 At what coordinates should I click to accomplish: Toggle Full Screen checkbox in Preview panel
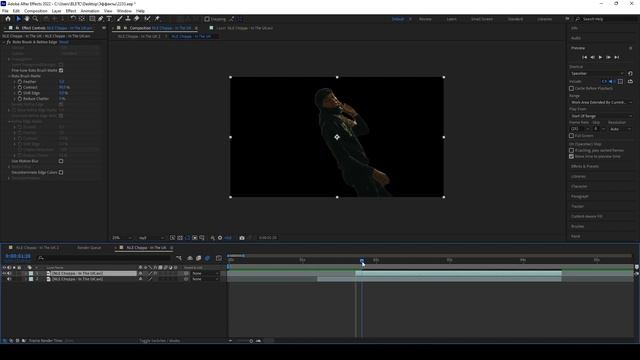pyautogui.click(x=571, y=136)
